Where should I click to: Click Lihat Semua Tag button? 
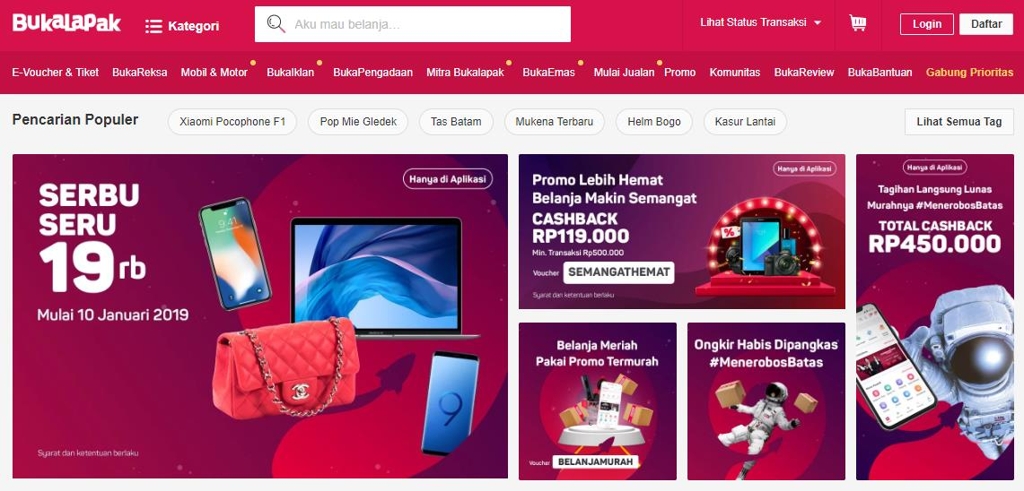coord(959,121)
